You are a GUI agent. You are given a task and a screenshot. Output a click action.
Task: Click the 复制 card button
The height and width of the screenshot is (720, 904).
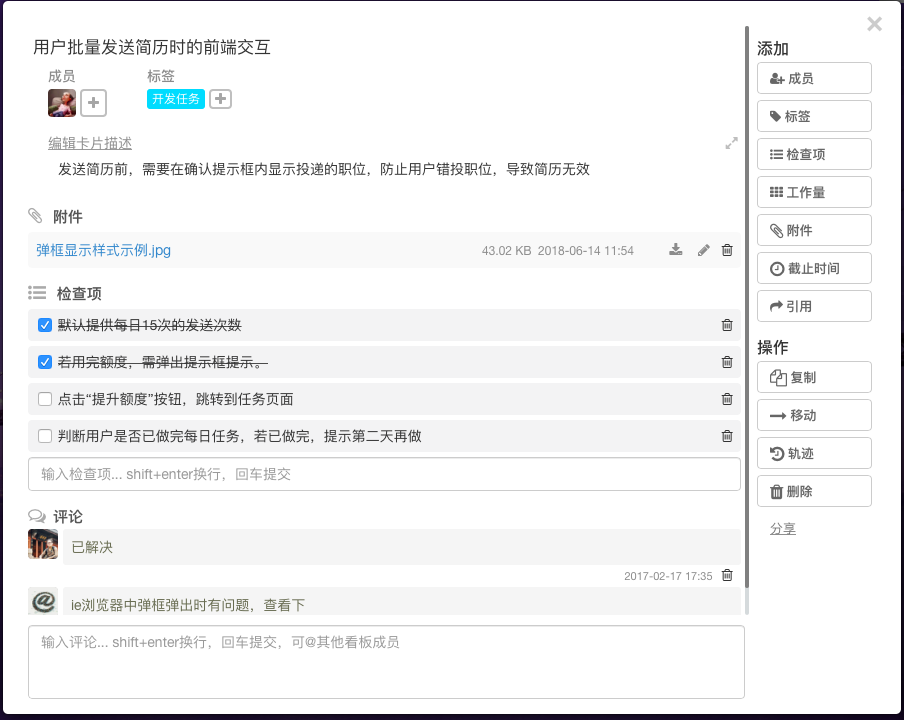pyautogui.click(x=814, y=377)
